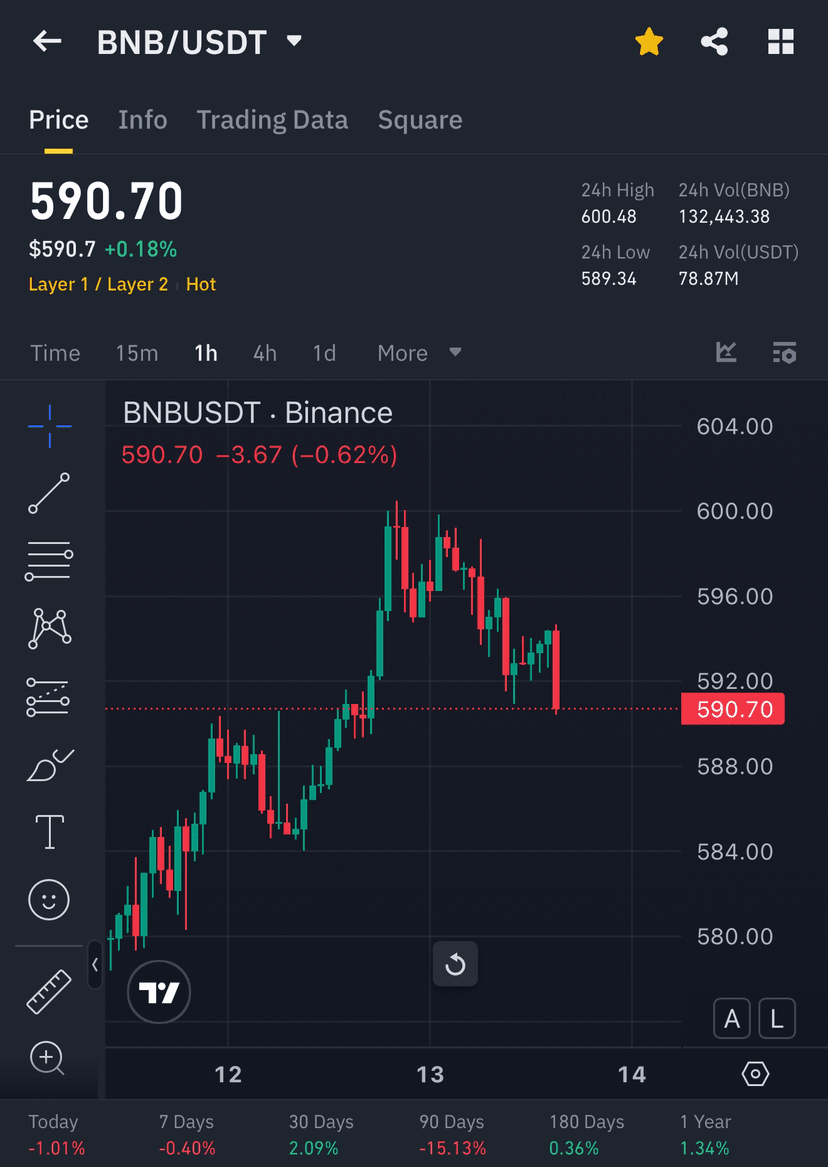Click the BNBUSDT · Binance chart title

(x=257, y=412)
